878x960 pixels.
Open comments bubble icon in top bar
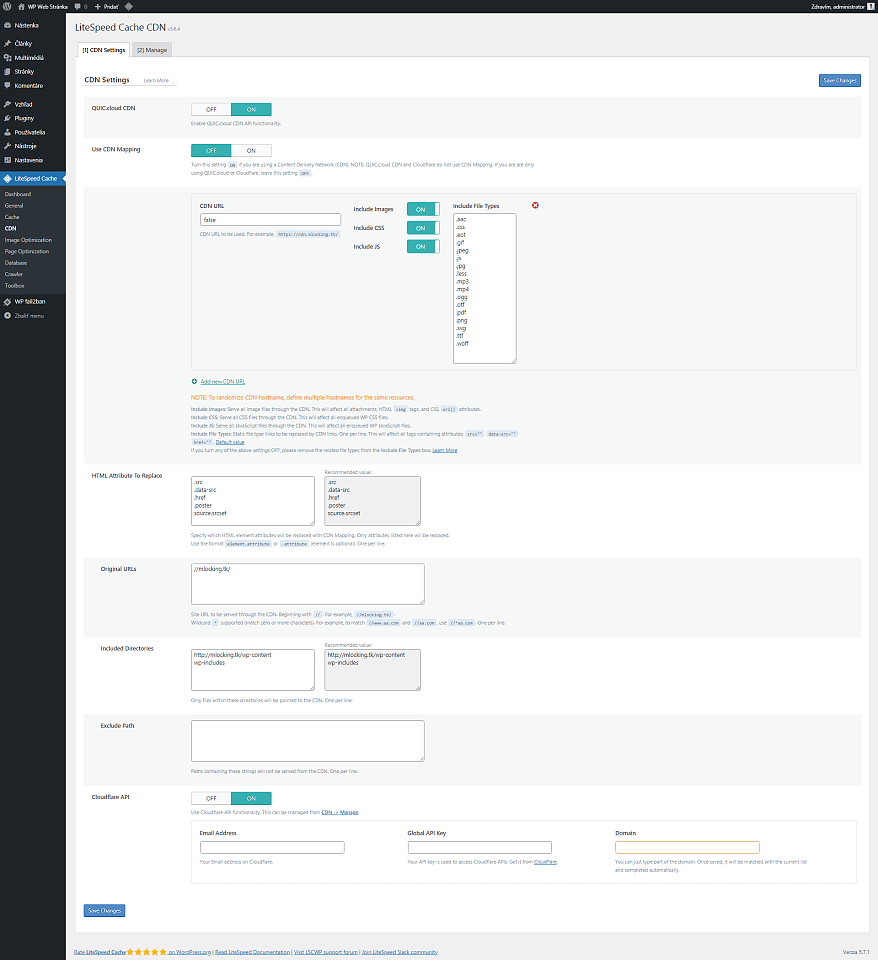pos(77,6)
